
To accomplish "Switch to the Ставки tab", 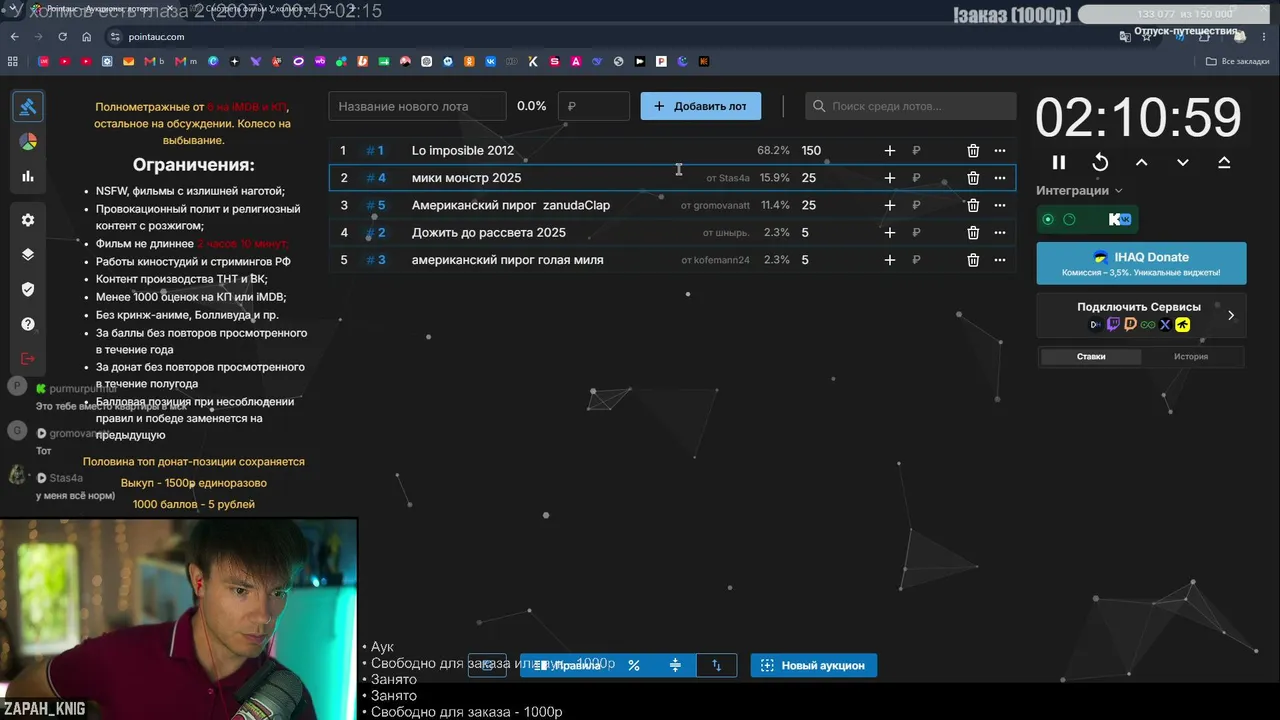I will click(x=1091, y=357).
